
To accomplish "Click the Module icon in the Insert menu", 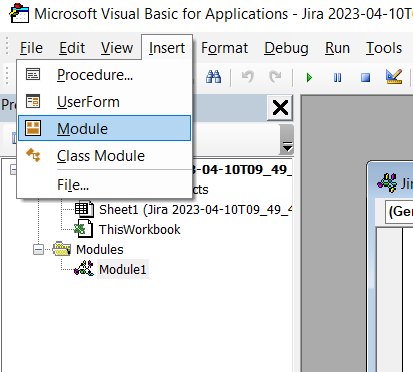I will click(x=33, y=128).
